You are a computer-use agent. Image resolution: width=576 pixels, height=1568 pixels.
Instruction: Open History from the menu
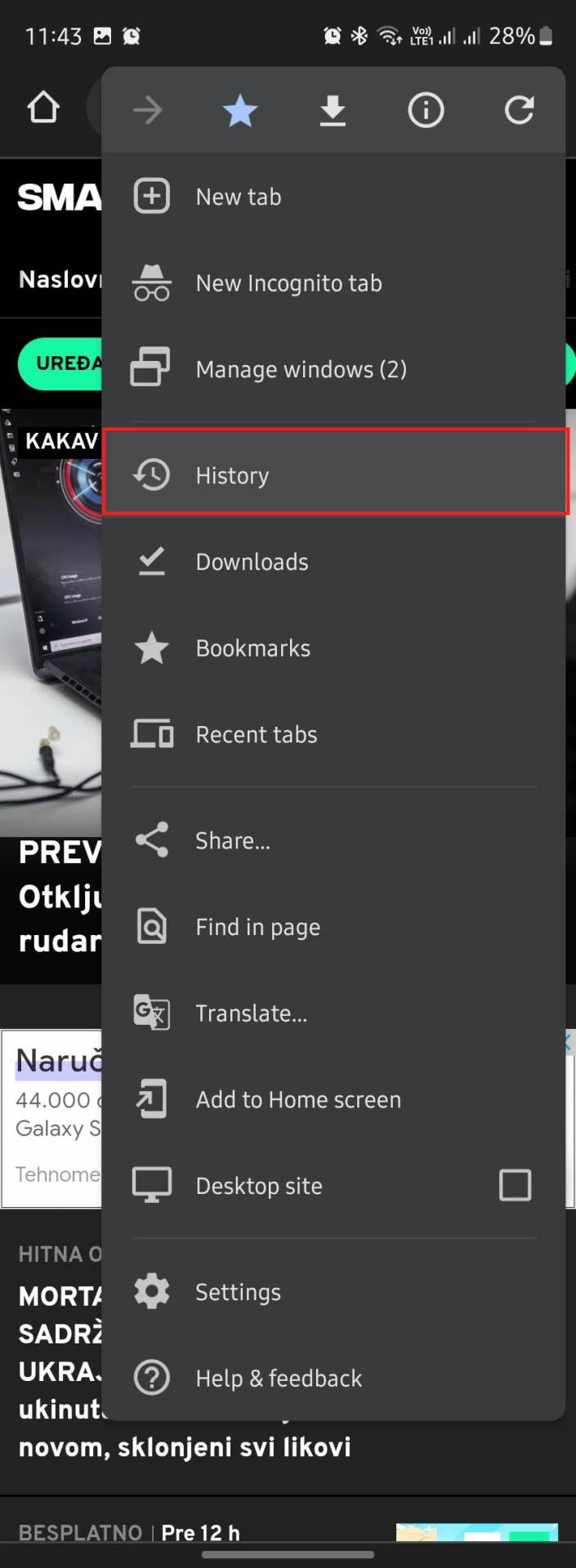[x=333, y=474]
